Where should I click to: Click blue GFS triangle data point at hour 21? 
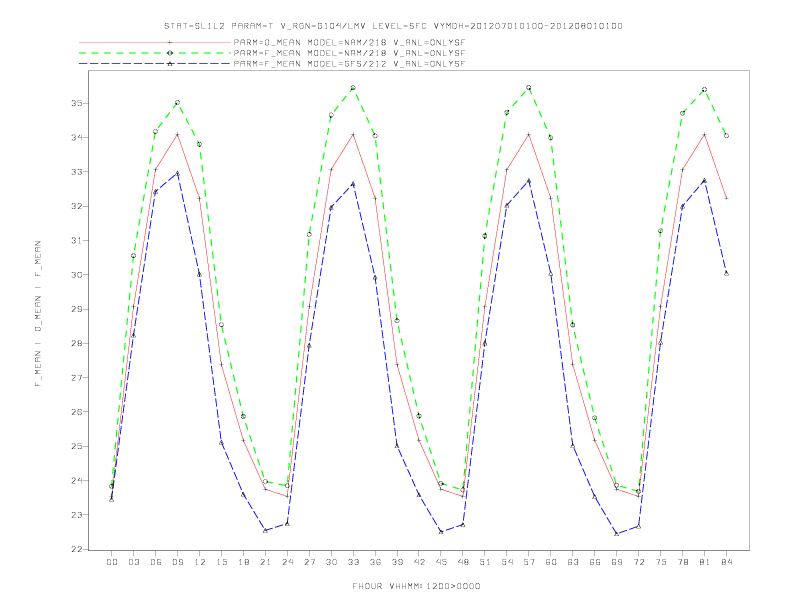266,530
